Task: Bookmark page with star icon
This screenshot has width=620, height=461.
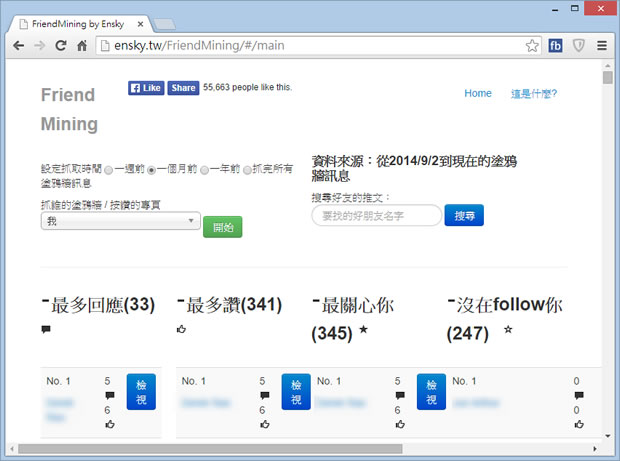Action: coord(533,46)
